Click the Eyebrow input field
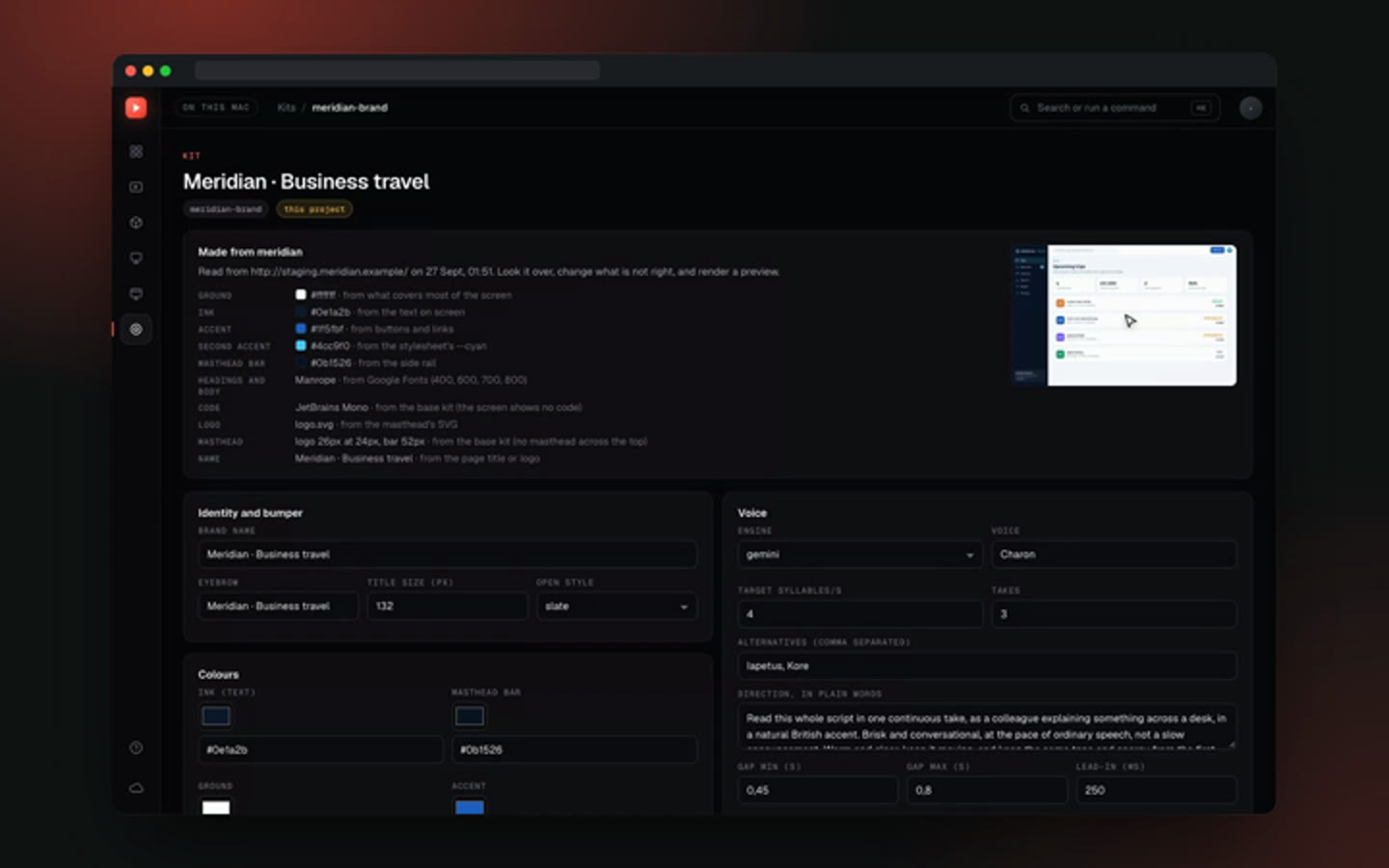Viewport: 1389px width, 868px height. coord(278,606)
